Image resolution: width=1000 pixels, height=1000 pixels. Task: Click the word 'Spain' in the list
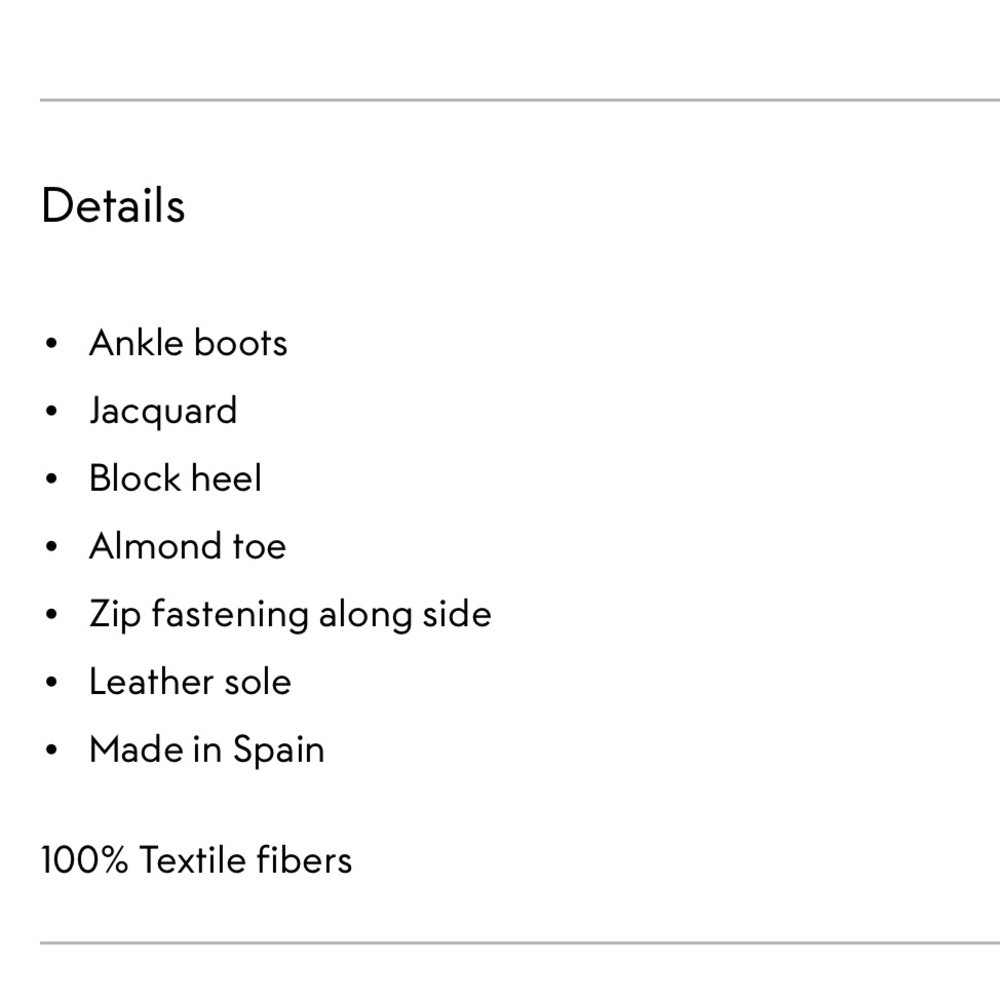point(279,750)
